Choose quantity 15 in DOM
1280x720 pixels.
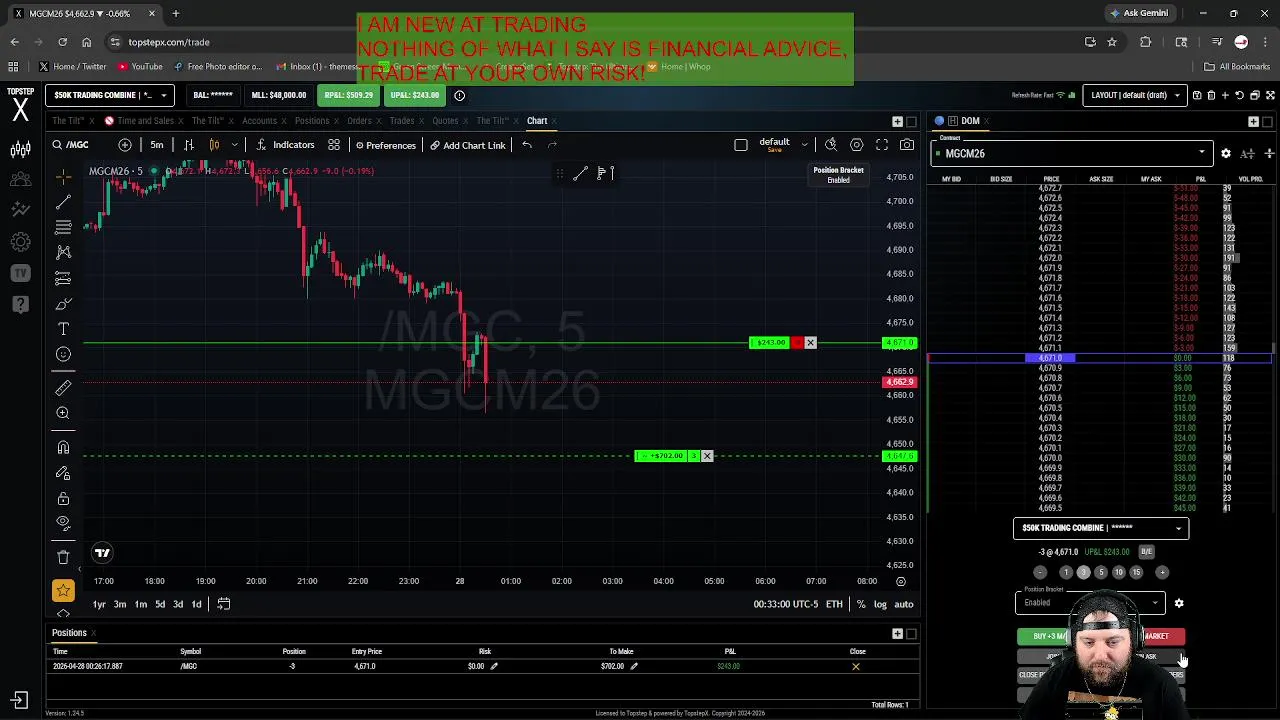(1136, 572)
